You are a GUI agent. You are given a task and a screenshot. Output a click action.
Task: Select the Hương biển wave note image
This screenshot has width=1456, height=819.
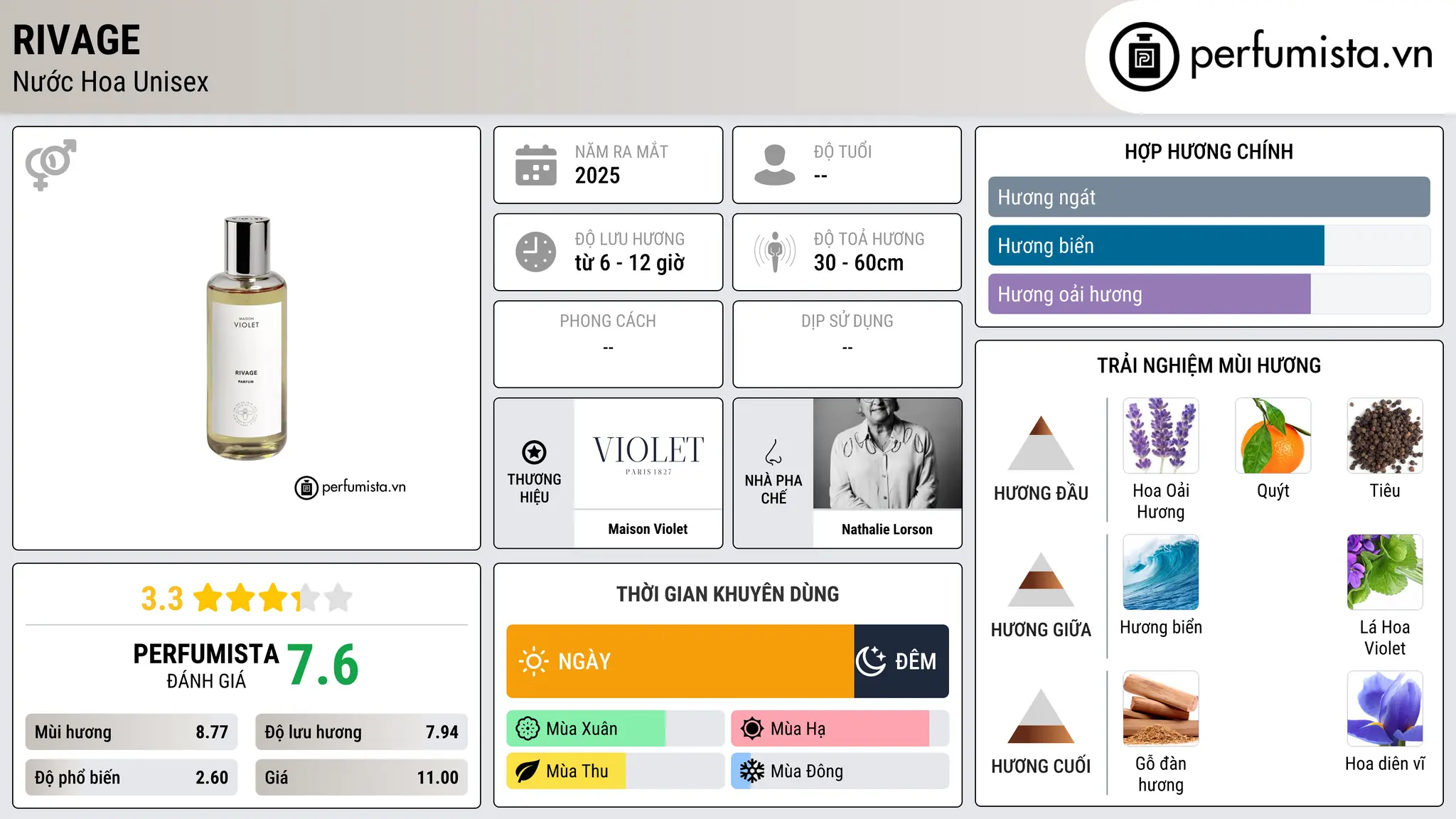pyautogui.click(x=1161, y=572)
